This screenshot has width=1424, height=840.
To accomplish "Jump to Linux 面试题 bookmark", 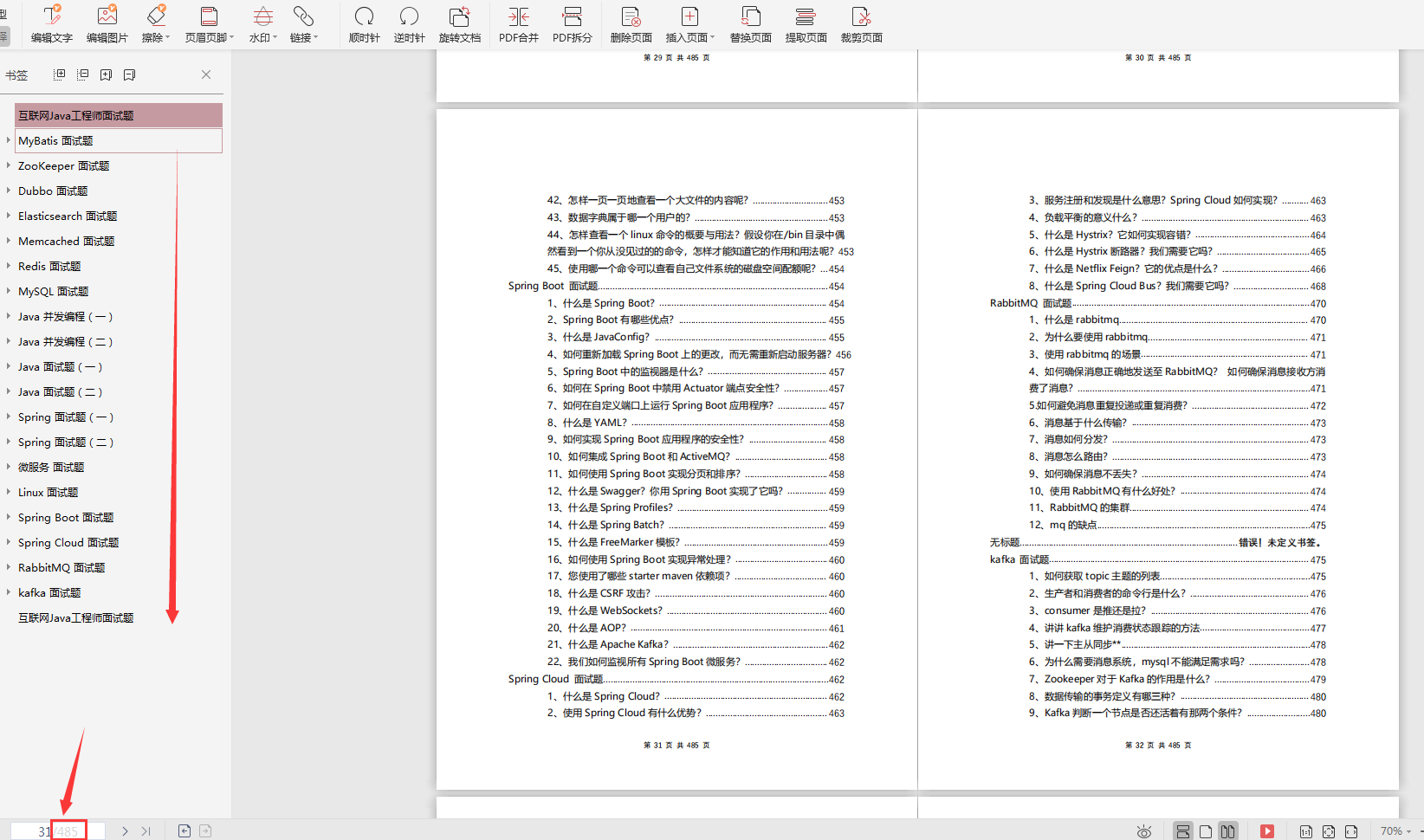I will pos(48,492).
